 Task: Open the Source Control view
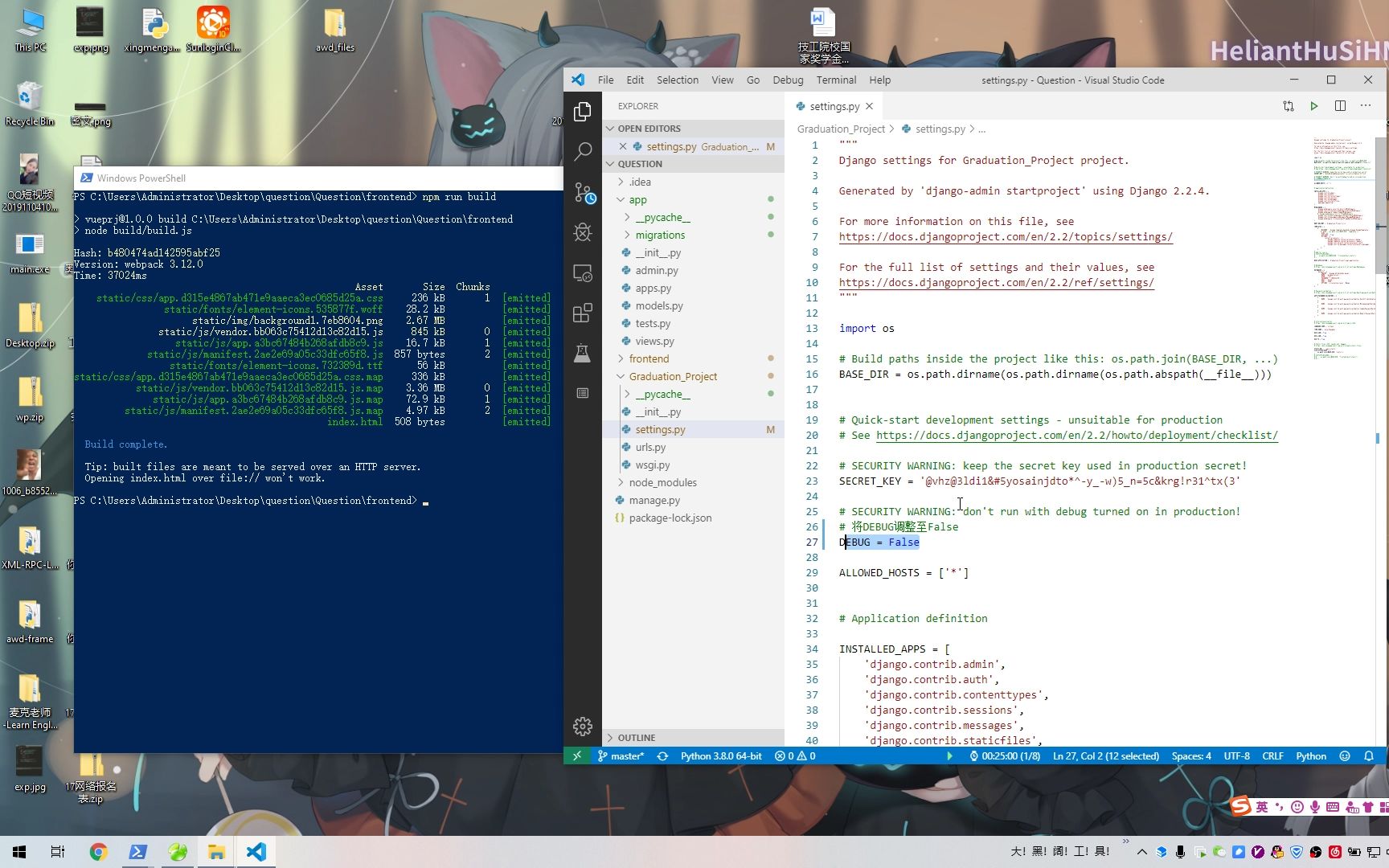[x=583, y=193]
